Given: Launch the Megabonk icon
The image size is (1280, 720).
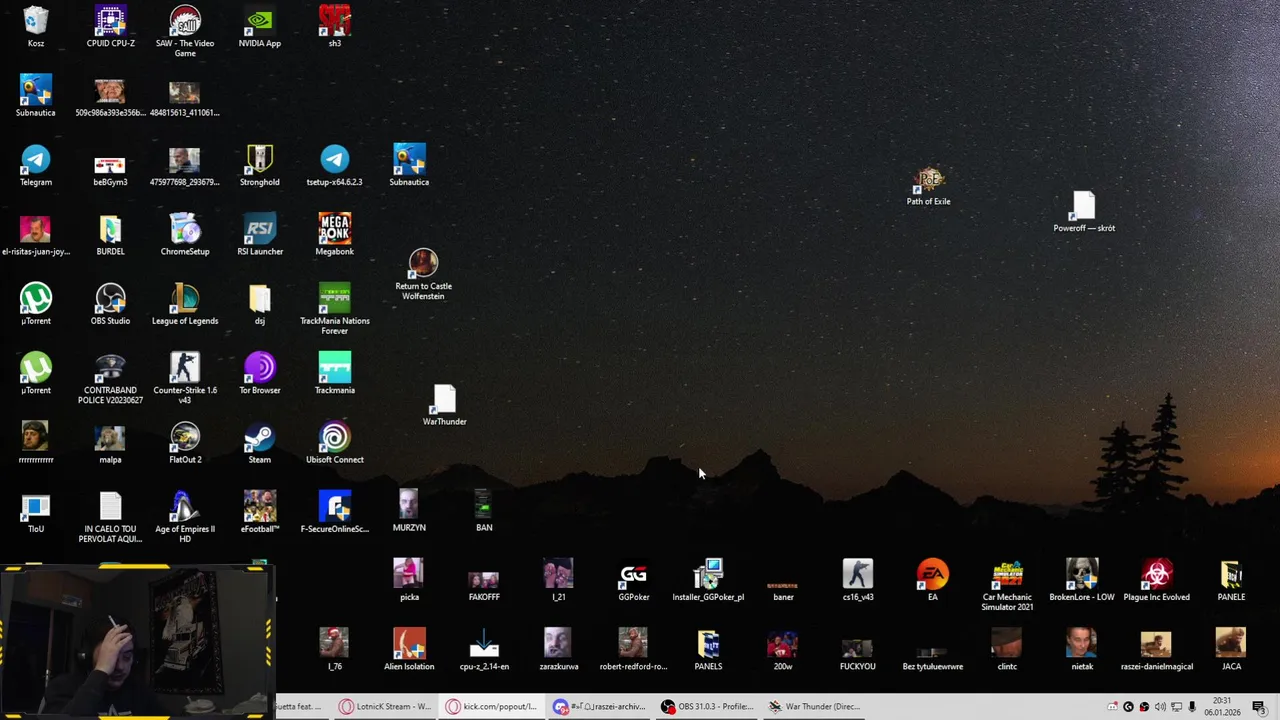Looking at the screenshot, I should [x=335, y=234].
